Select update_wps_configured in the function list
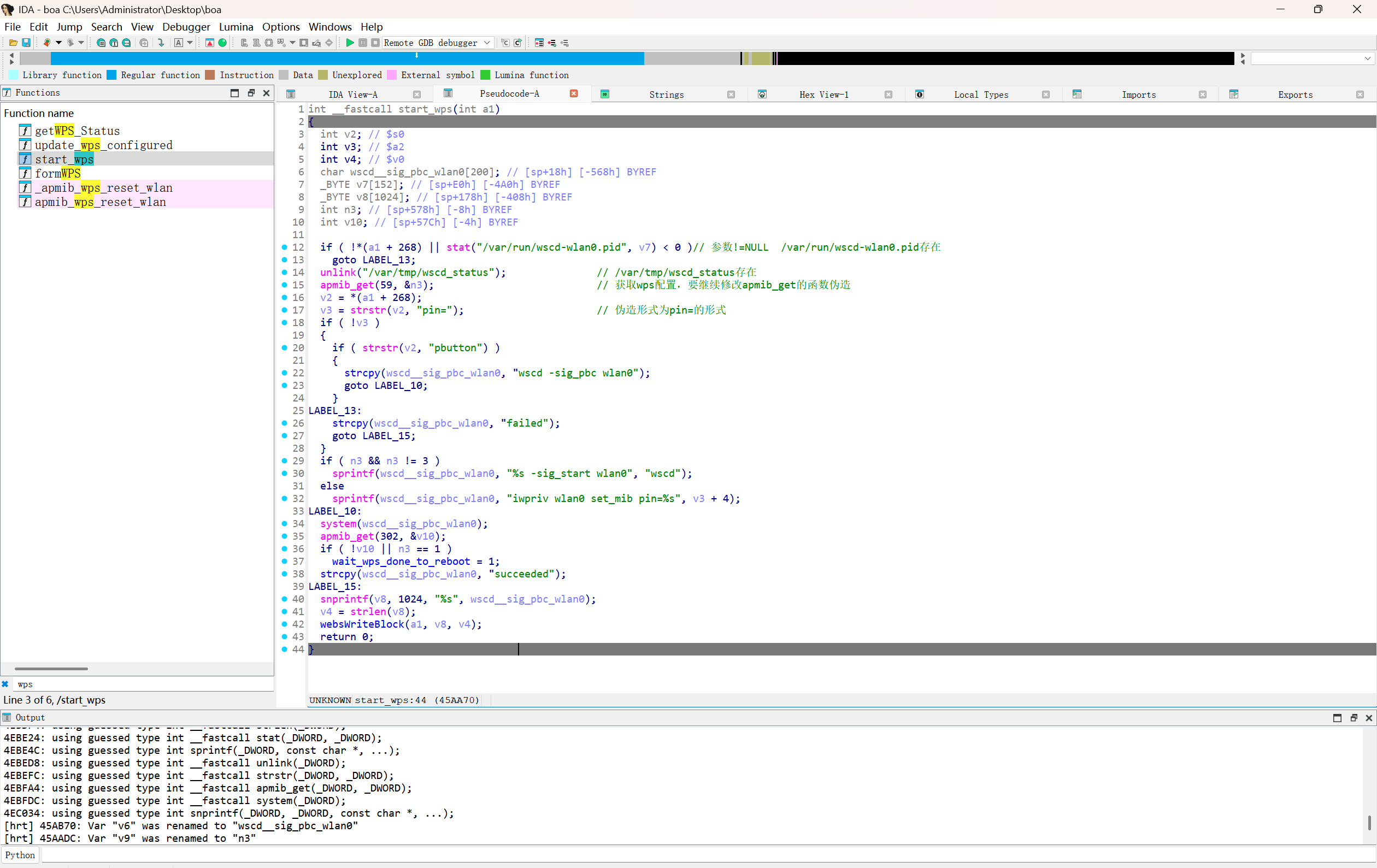1377x868 pixels. click(x=103, y=145)
